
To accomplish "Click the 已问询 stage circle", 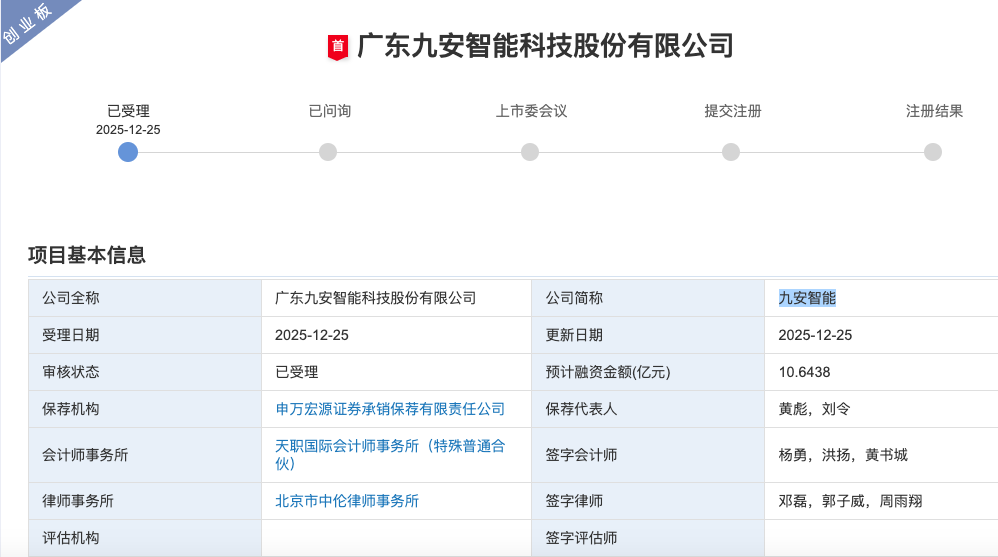I will click(x=328, y=152).
